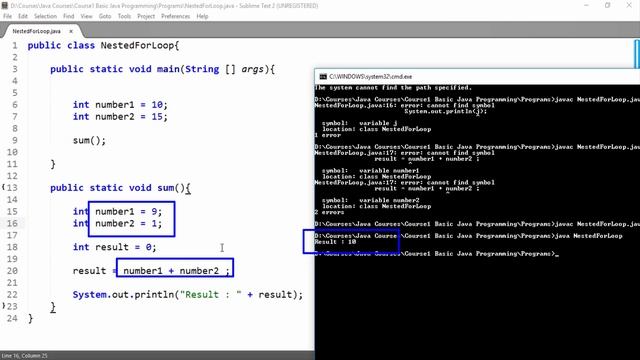Click the last command prompt line in cmd
Viewport: 640px width, 360px height.
pos(436,254)
